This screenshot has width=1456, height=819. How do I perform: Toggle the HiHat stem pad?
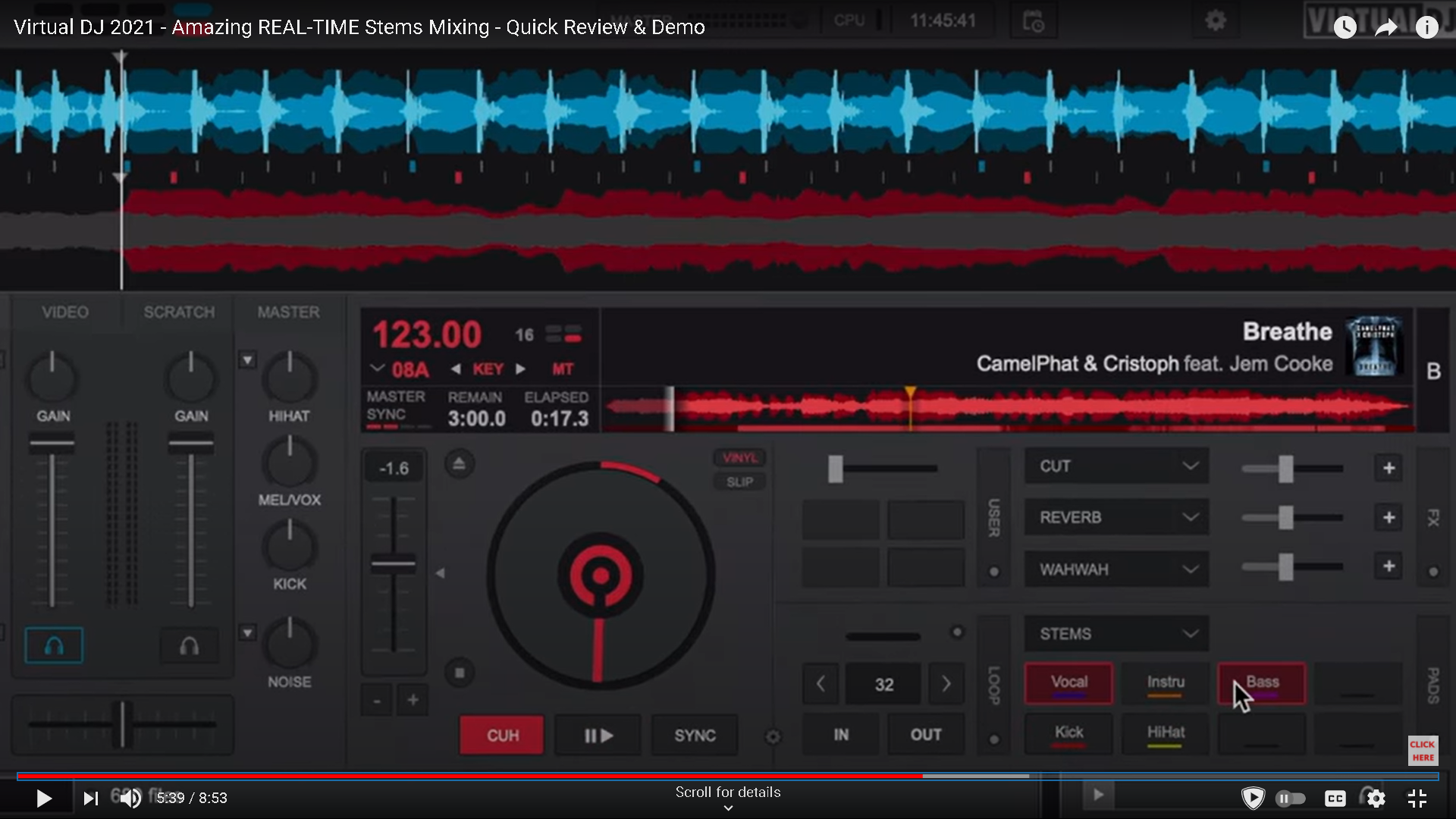(x=1165, y=733)
